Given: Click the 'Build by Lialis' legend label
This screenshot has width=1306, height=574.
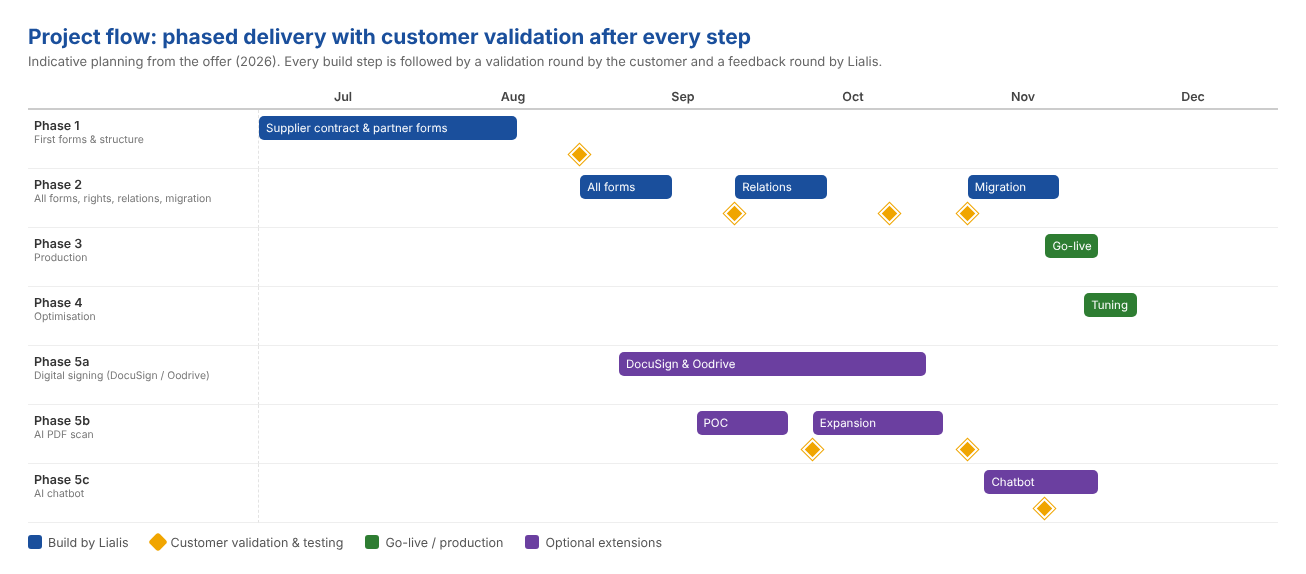Looking at the screenshot, I should (x=88, y=543).
